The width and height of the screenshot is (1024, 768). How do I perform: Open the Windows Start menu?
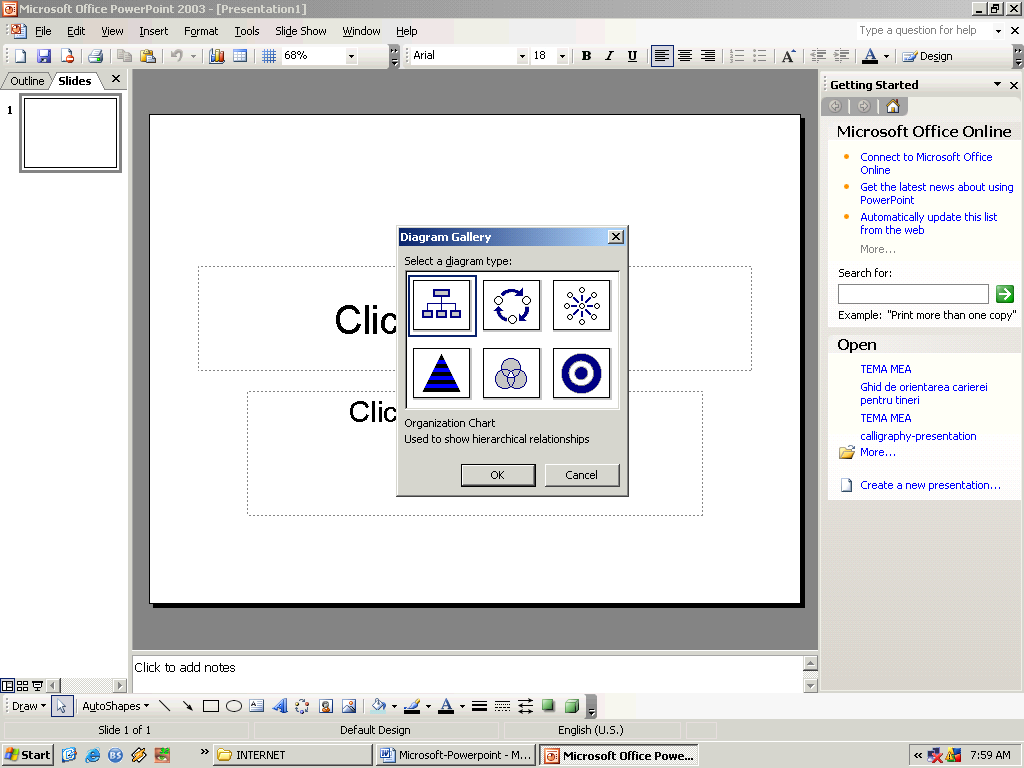tap(27, 755)
